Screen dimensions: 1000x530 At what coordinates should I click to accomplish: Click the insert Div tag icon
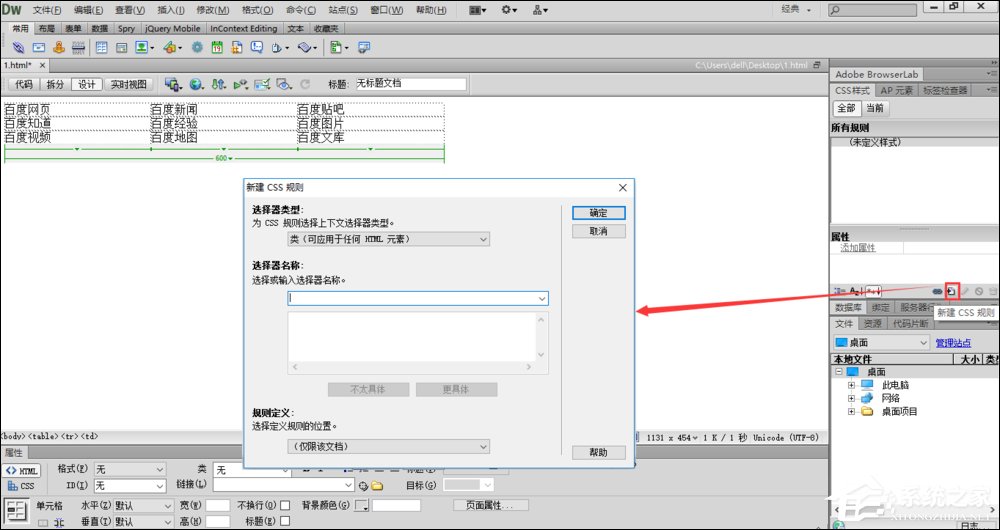point(121,47)
